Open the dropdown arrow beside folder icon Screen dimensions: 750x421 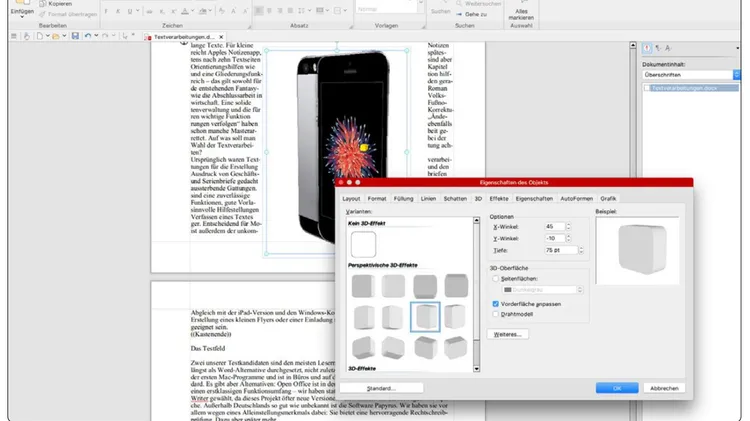tap(64, 36)
